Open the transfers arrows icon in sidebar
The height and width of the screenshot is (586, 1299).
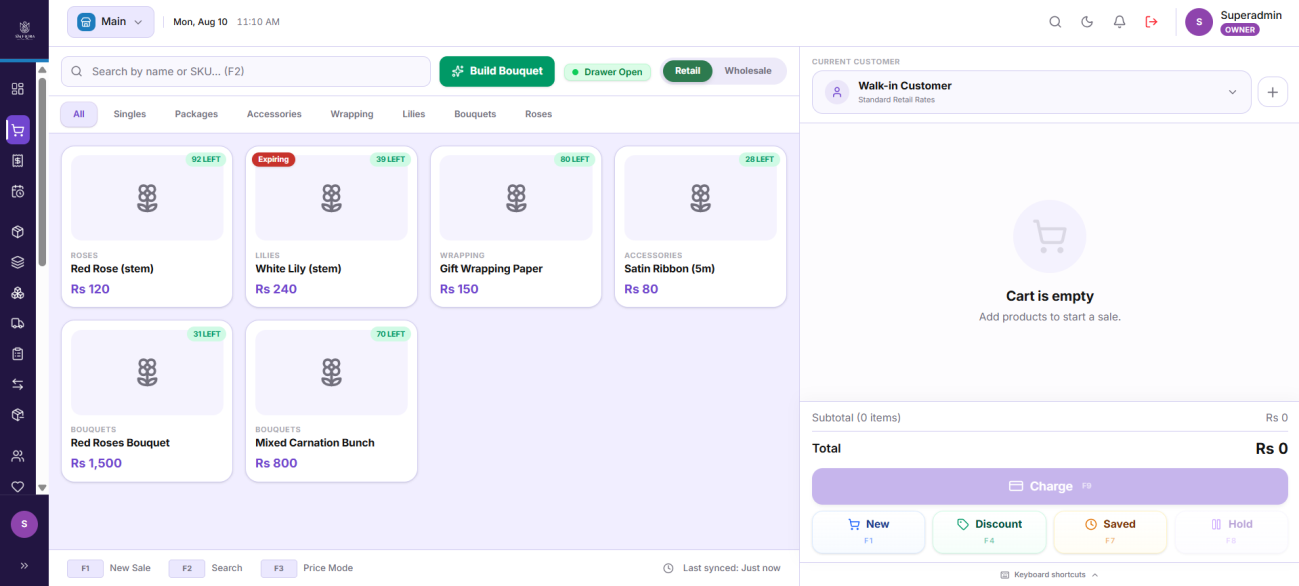[x=17, y=384]
